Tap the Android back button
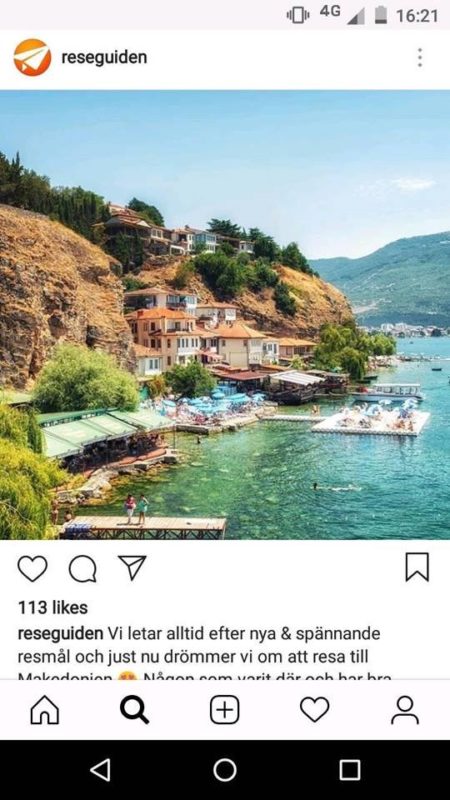The image size is (450, 800). point(100,770)
